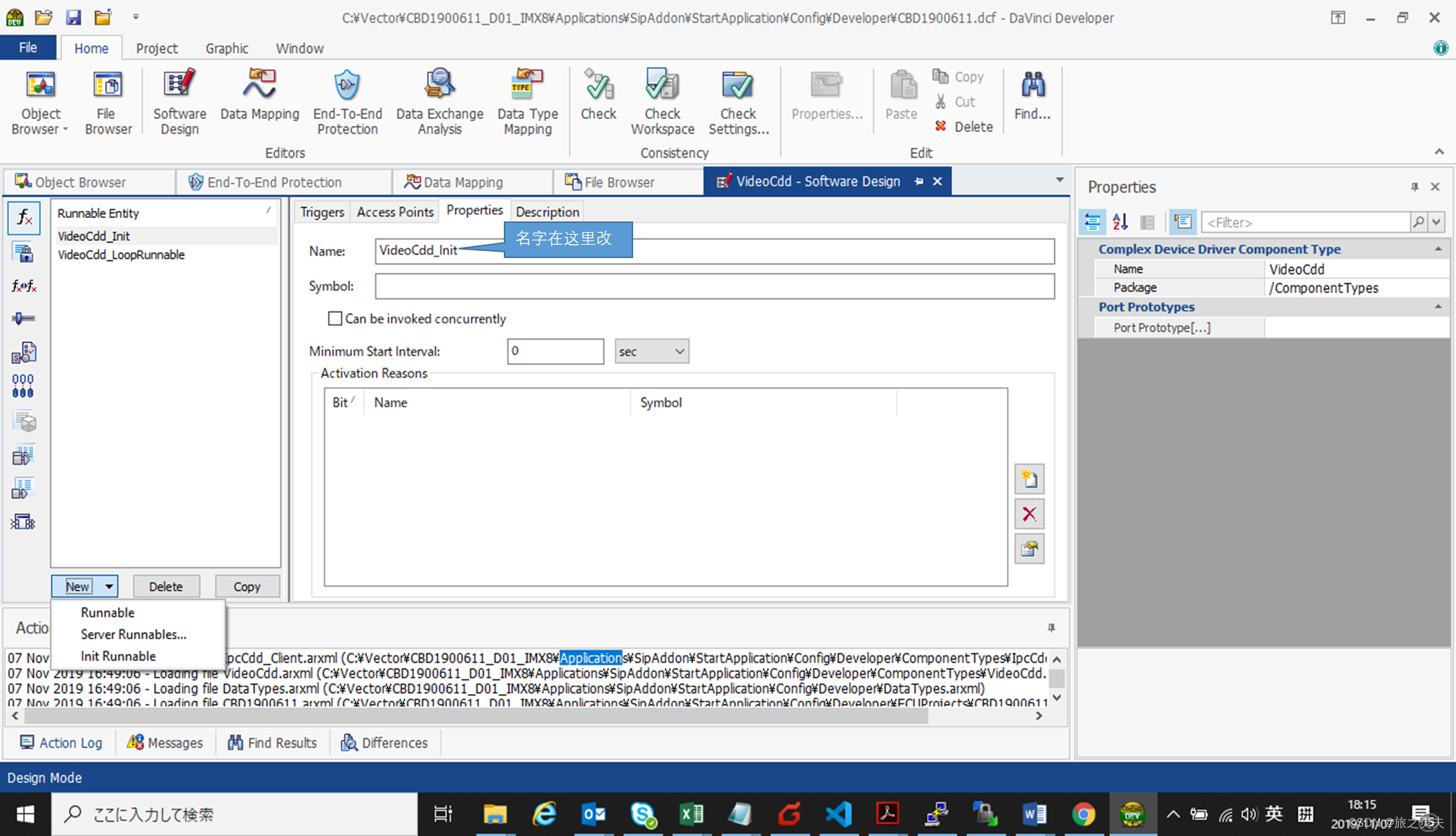Enable Can be invoked concurrently
1456x836 pixels.
tap(335, 319)
